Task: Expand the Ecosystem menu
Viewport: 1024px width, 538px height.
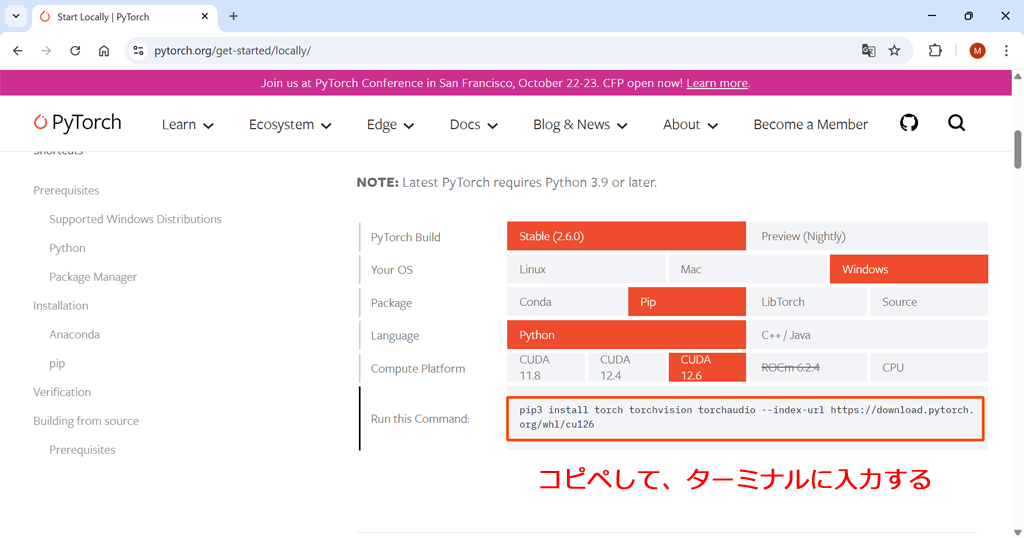Action: click(x=290, y=125)
